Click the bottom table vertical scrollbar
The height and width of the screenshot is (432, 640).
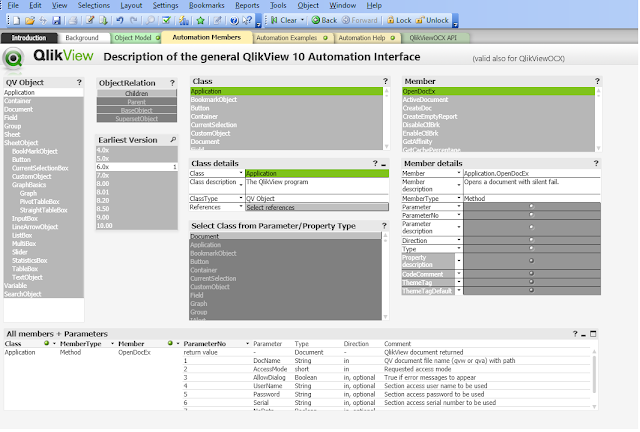[x=594, y=378]
